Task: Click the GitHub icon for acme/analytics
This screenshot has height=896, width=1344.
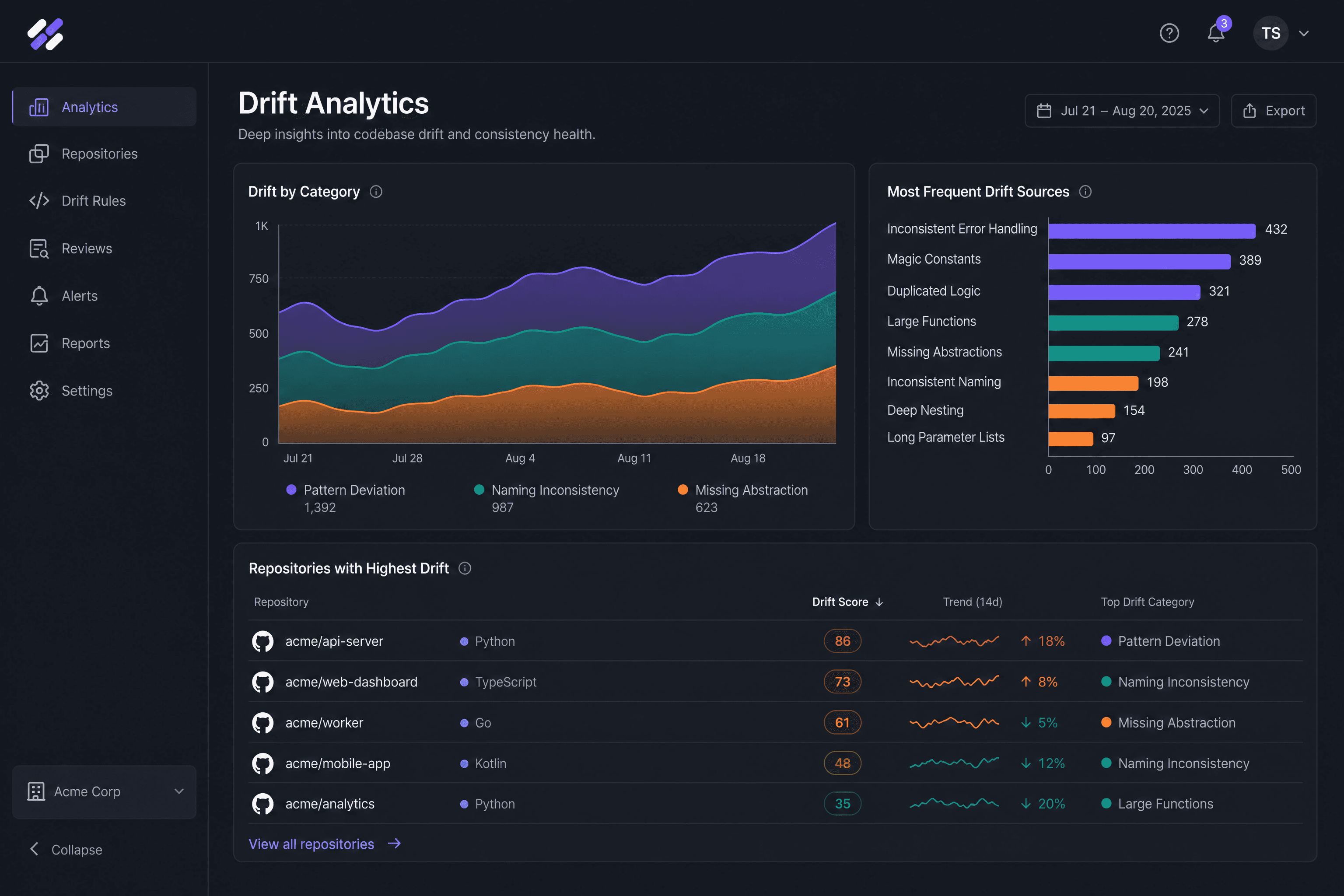Action: [263, 803]
